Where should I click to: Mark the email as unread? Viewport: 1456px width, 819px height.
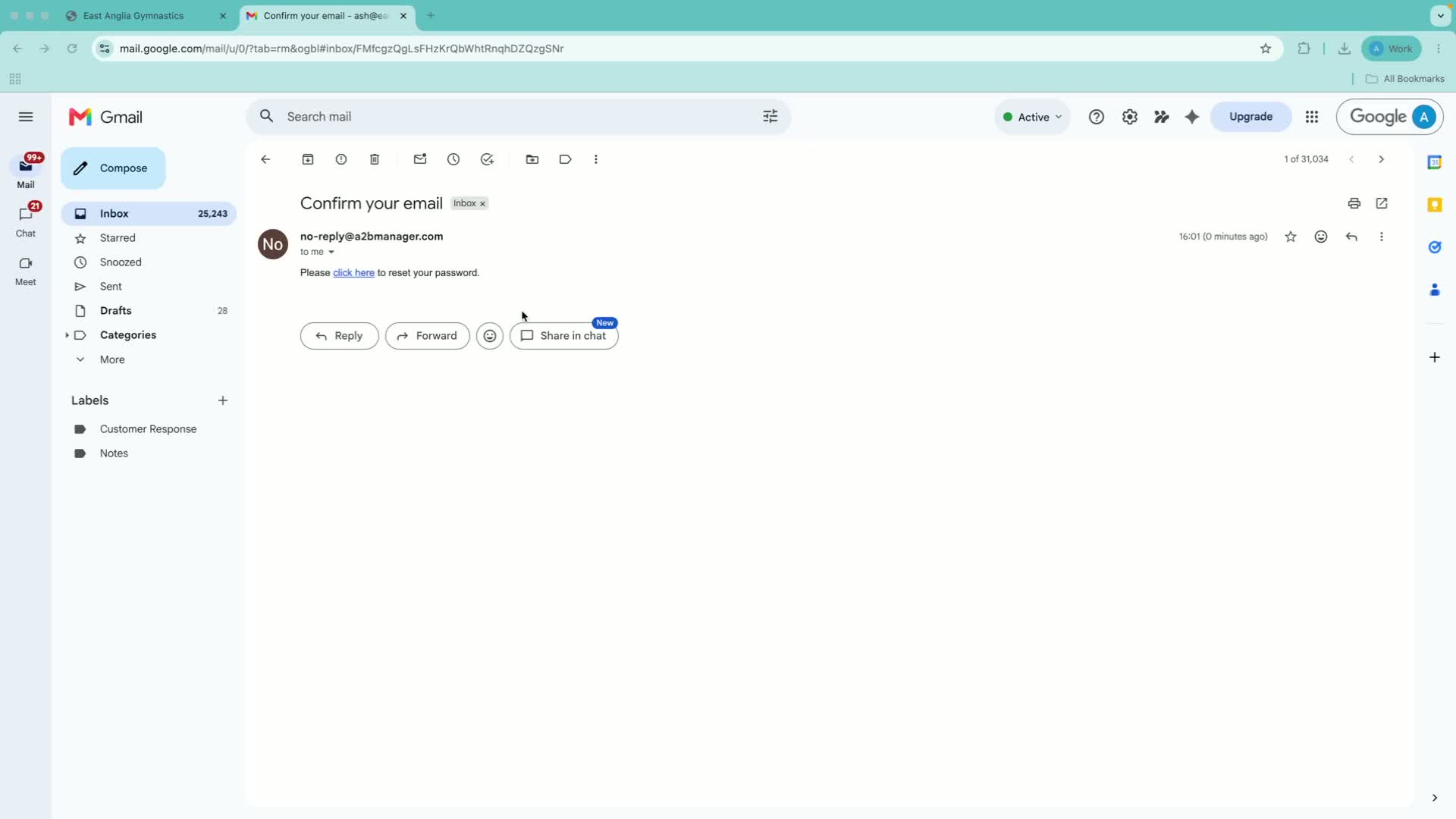420,159
